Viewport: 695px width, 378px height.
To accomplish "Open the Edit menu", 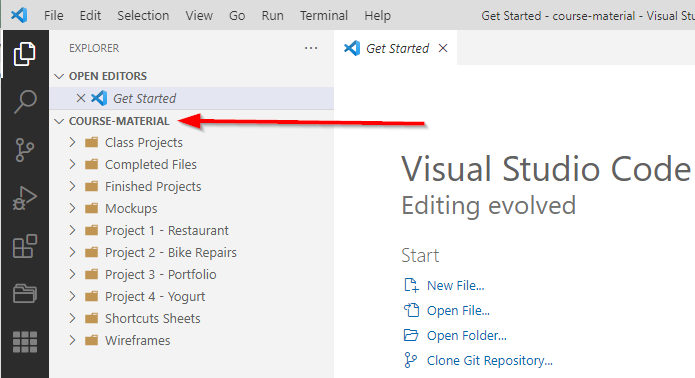I will point(90,16).
